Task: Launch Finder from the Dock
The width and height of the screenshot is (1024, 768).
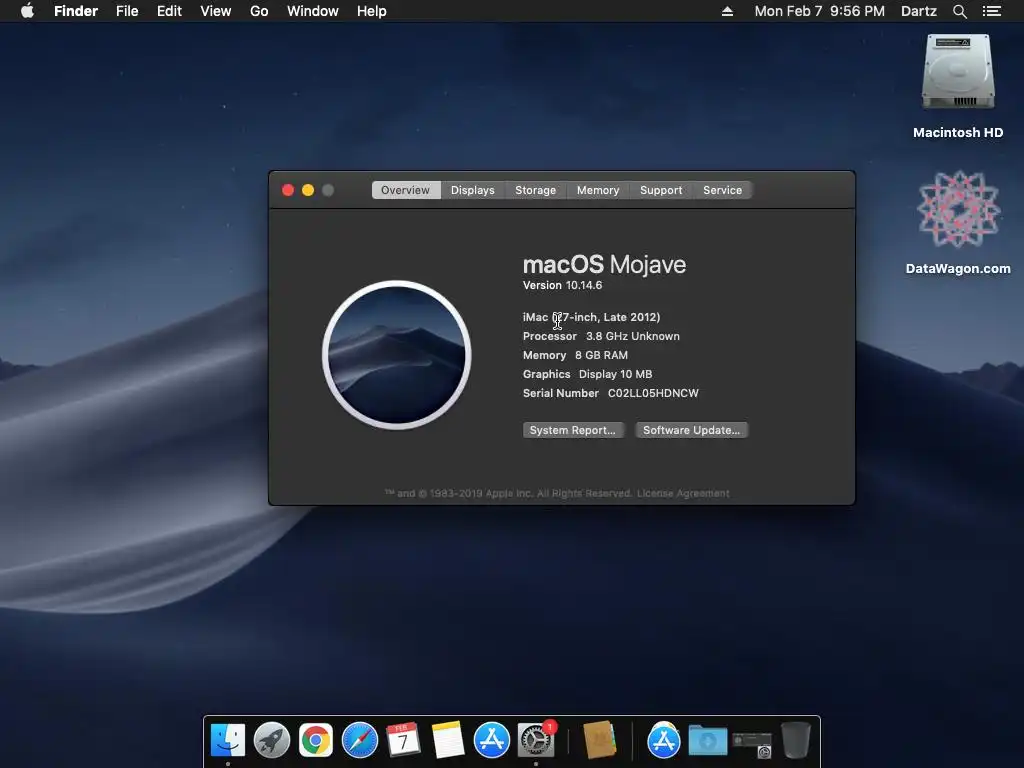Action: [228, 741]
